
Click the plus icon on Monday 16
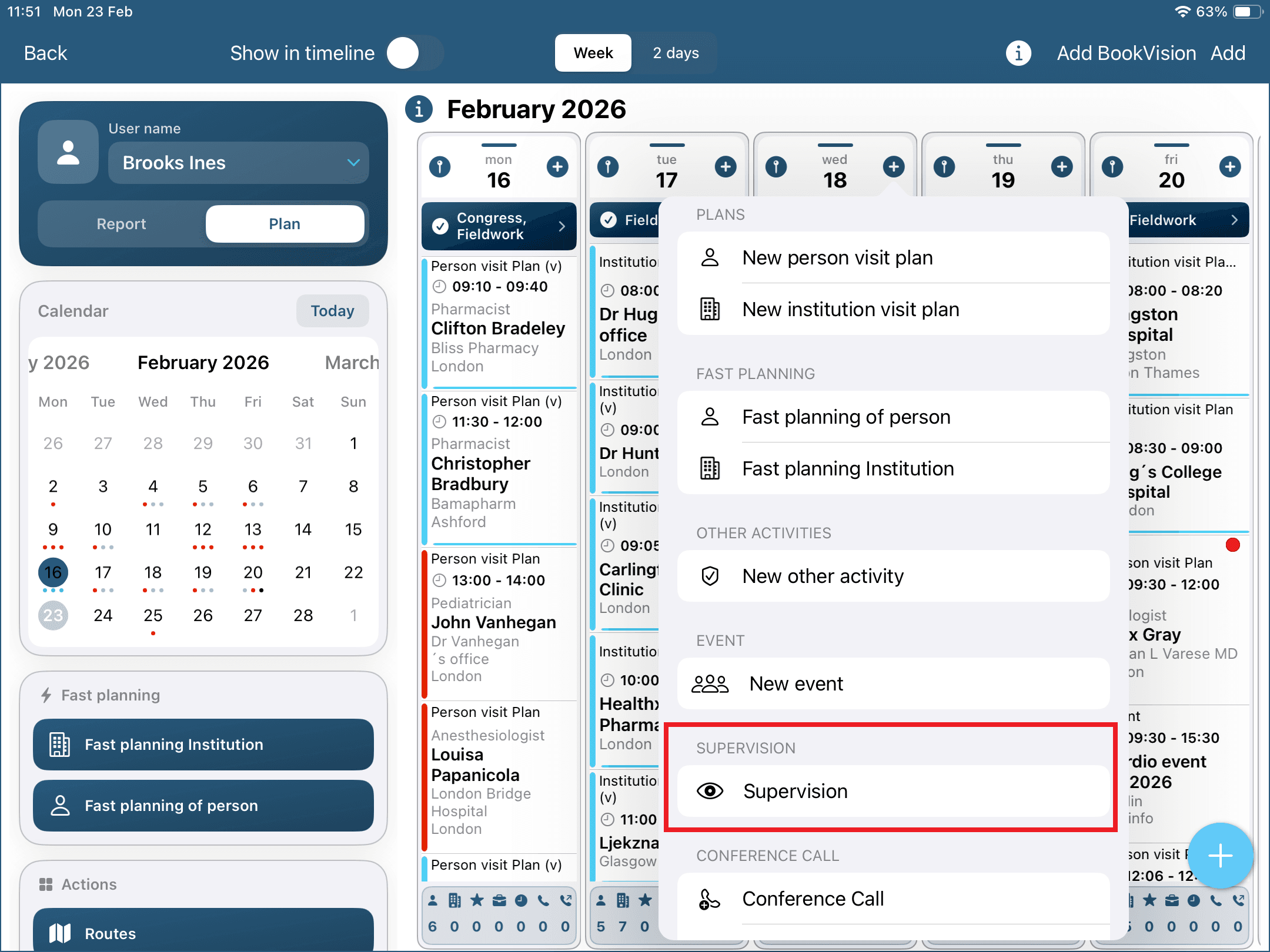click(x=557, y=167)
